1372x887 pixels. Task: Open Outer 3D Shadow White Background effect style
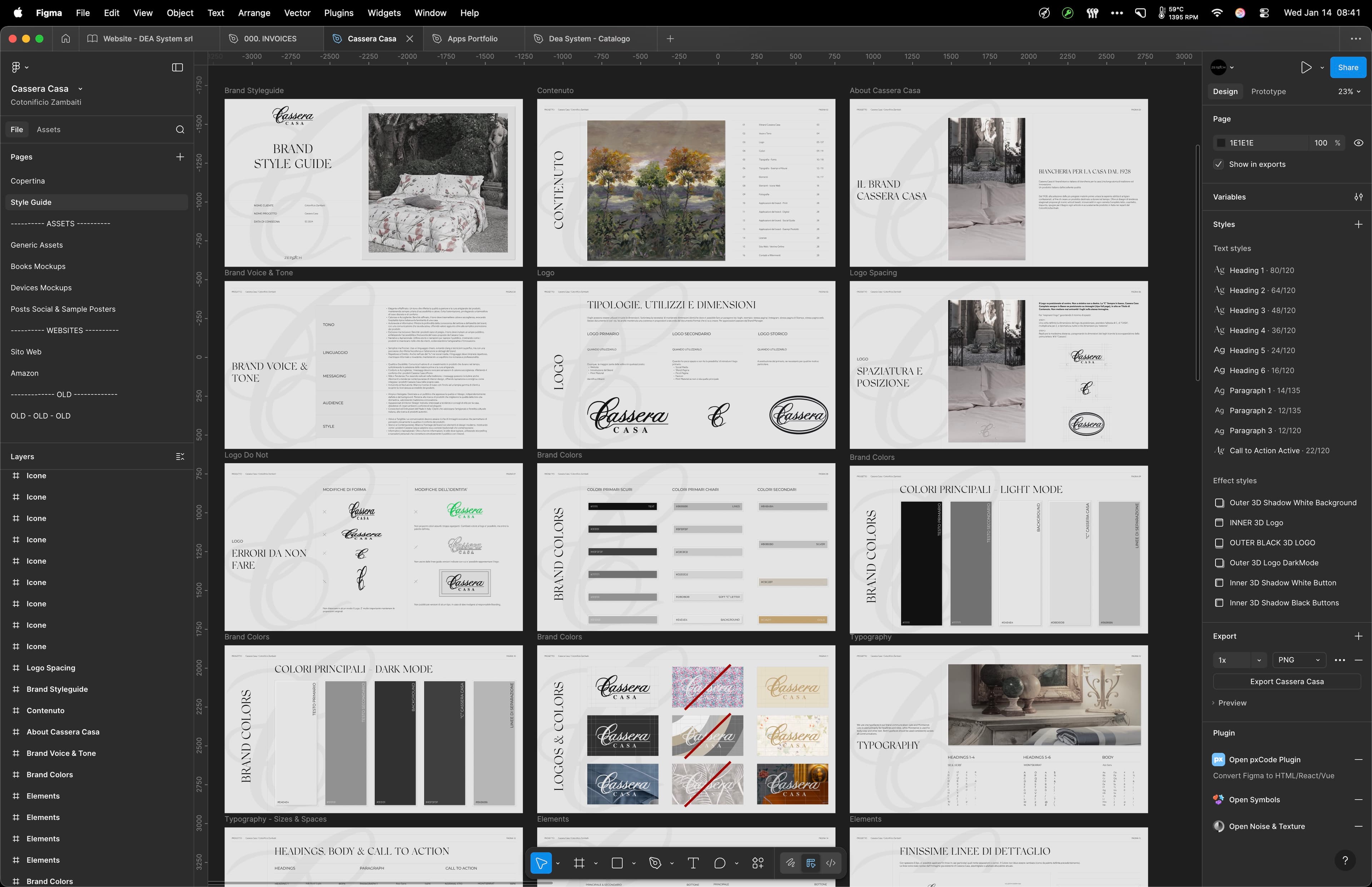[x=1285, y=503]
